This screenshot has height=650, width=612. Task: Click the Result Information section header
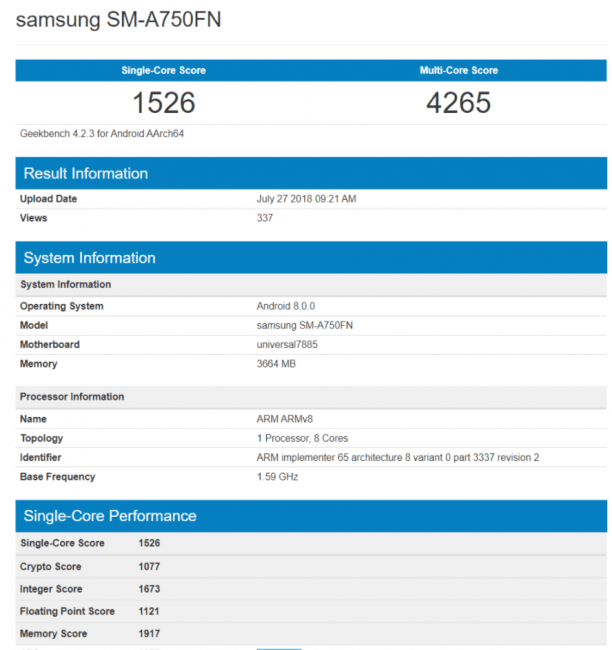coord(311,173)
